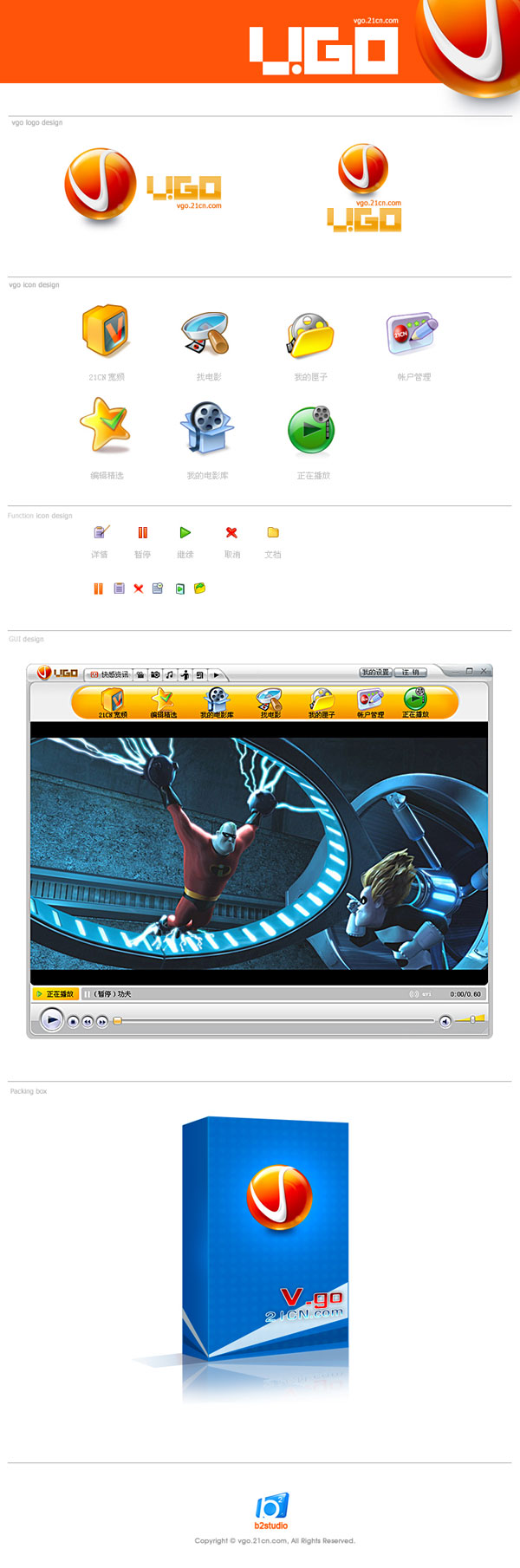Click the 注销 logout button in the player

[x=411, y=672]
